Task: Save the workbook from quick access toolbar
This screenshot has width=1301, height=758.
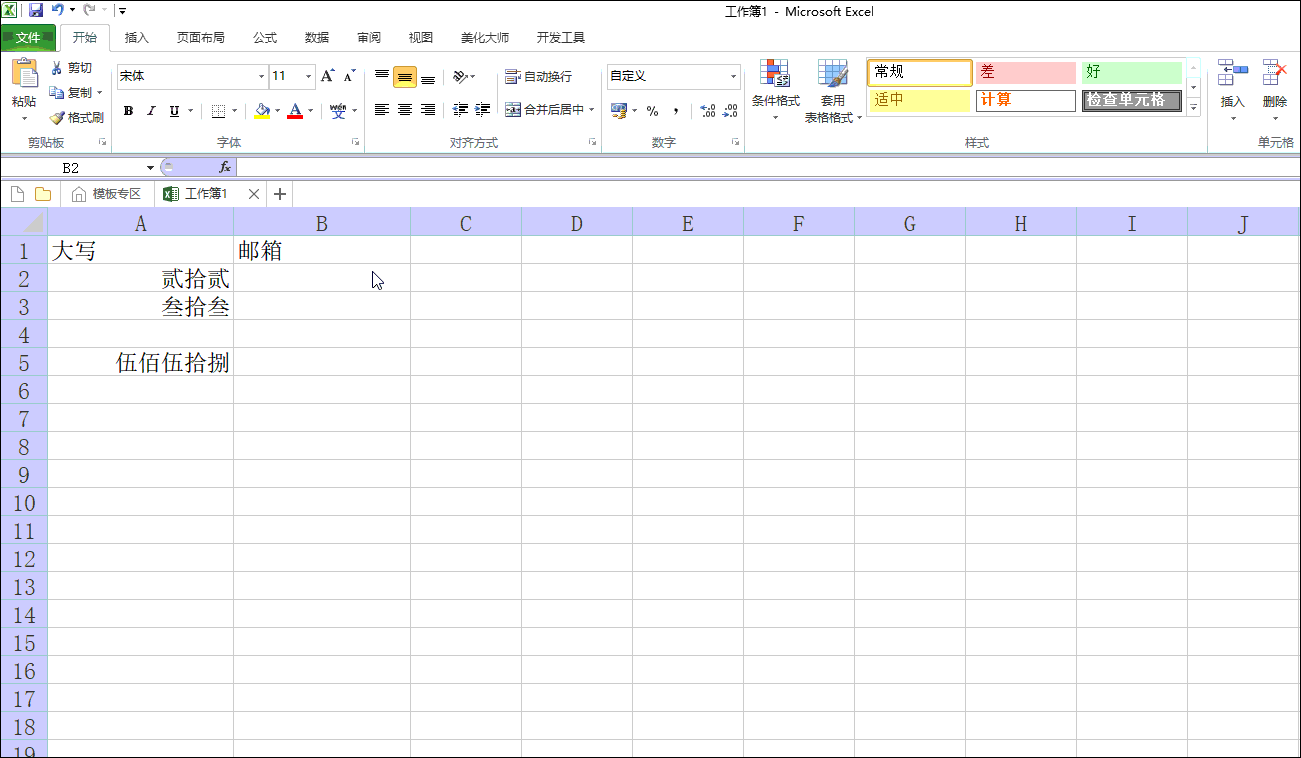Action: click(x=36, y=11)
